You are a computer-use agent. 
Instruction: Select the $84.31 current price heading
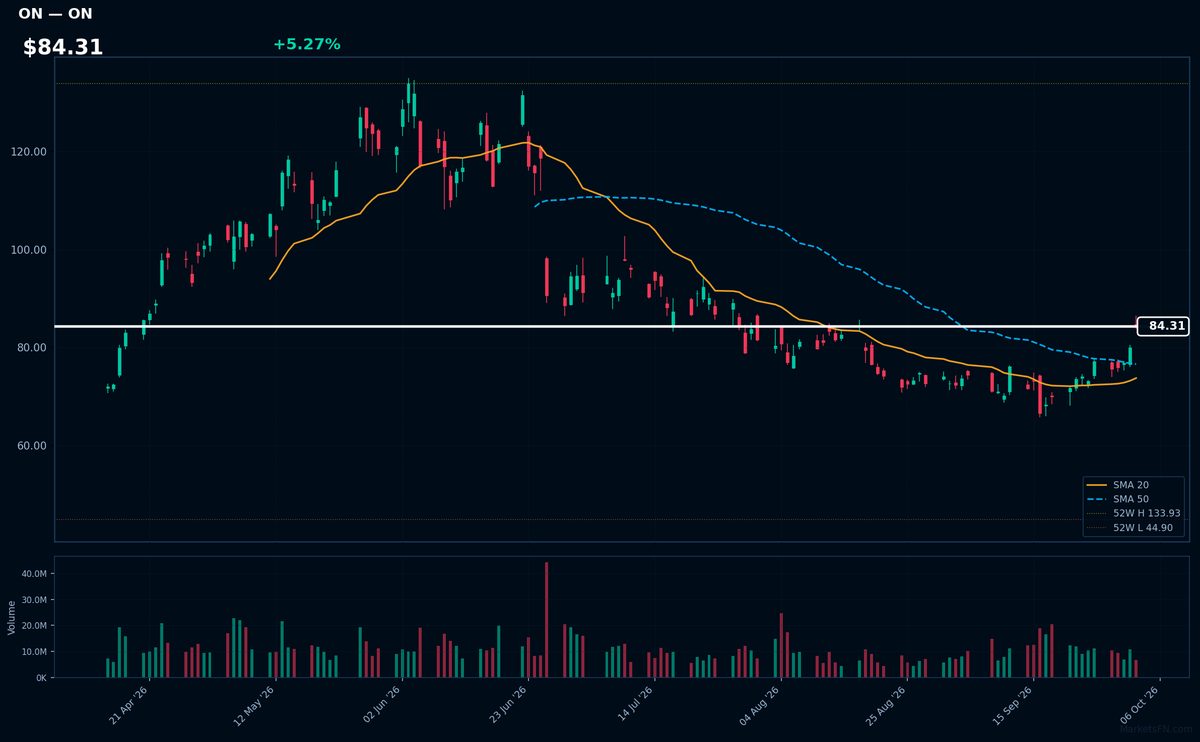tap(63, 47)
